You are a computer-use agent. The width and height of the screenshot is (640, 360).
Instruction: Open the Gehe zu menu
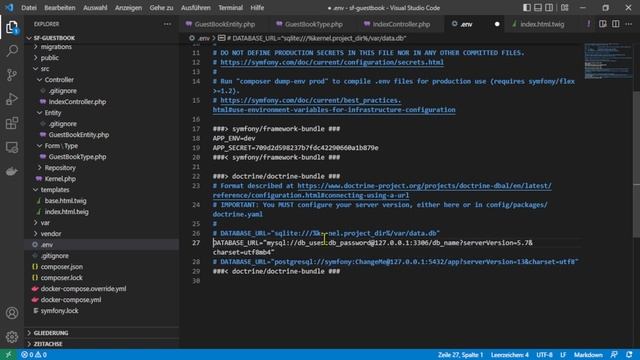pos(161,8)
